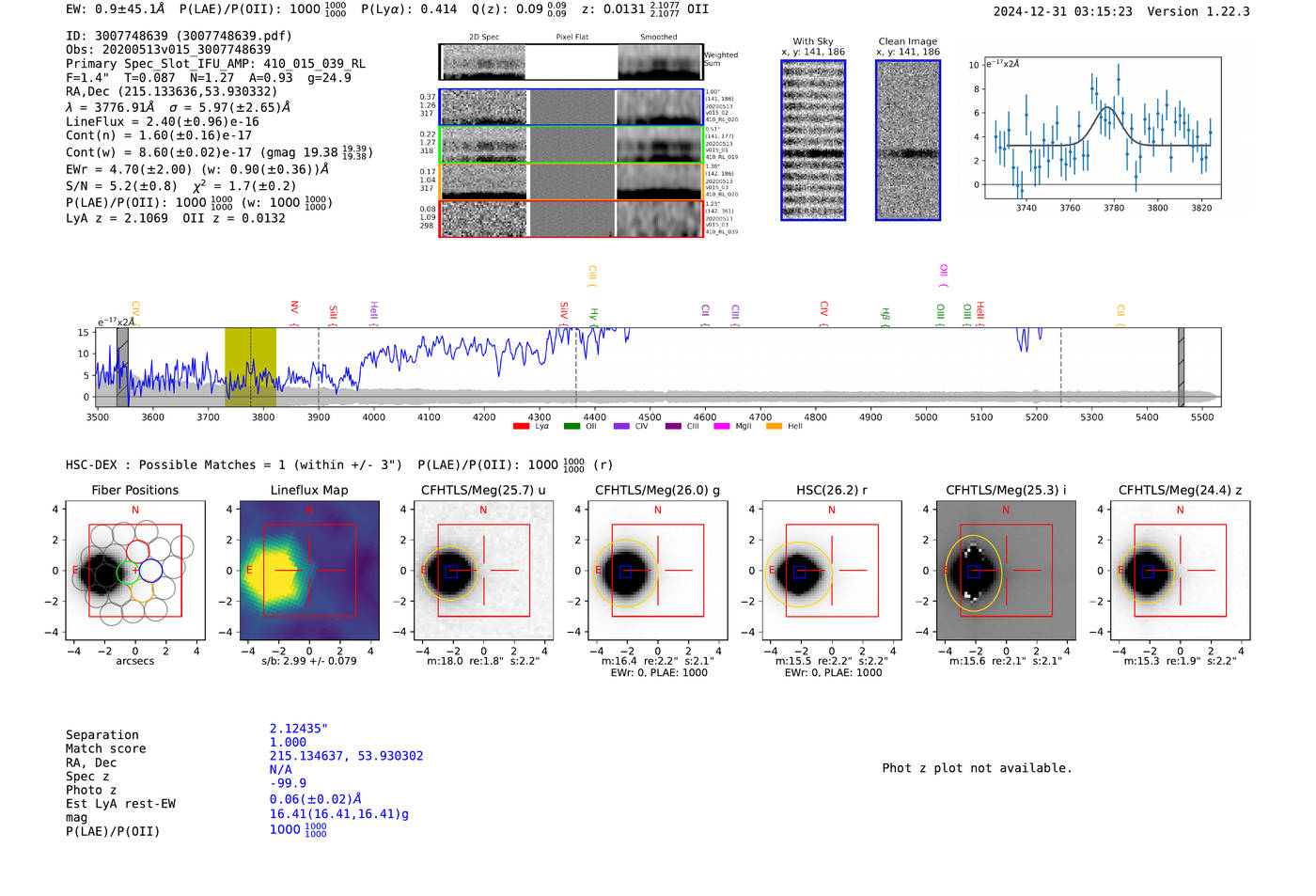
Task: Select the blue-bordered 2D spectrum row
Action: (x=572, y=107)
